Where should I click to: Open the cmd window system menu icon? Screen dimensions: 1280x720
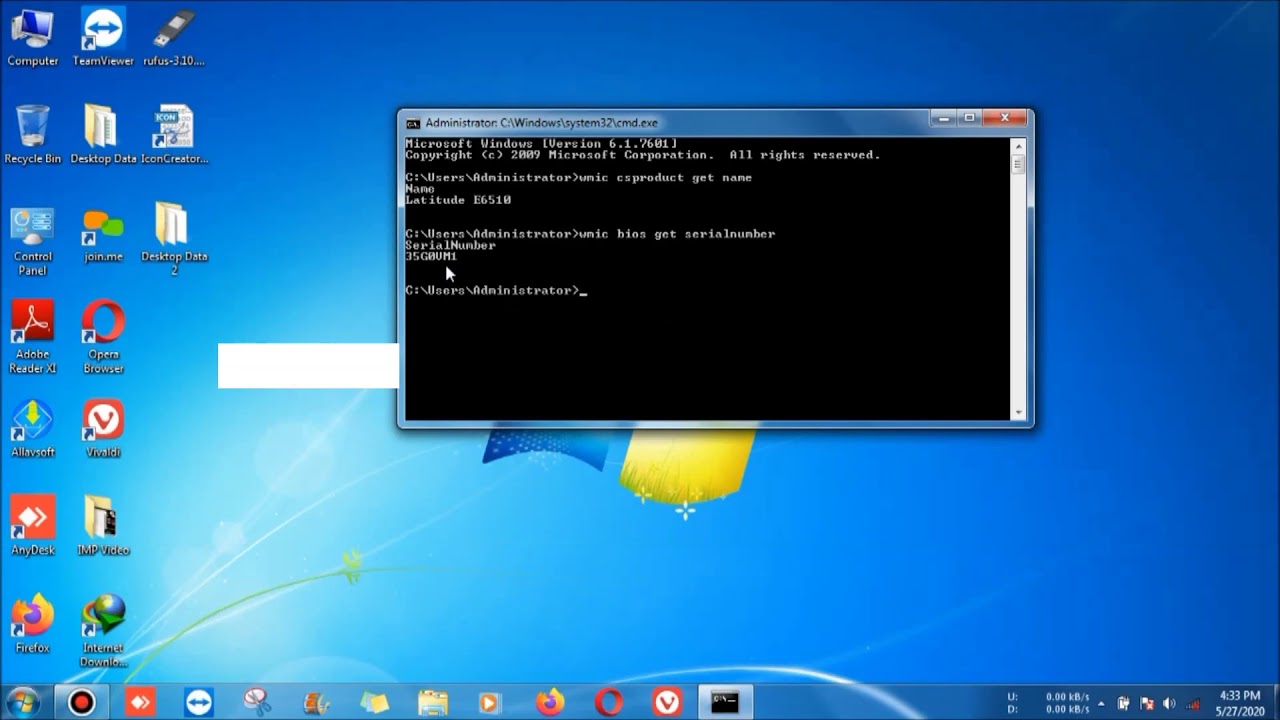coord(413,123)
